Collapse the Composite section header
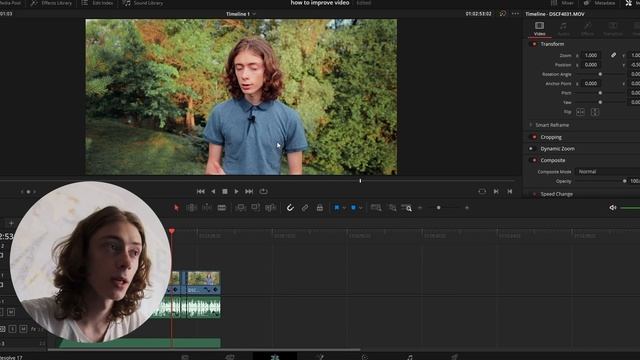This screenshot has height=360, width=640. click(x=553, y=160)
